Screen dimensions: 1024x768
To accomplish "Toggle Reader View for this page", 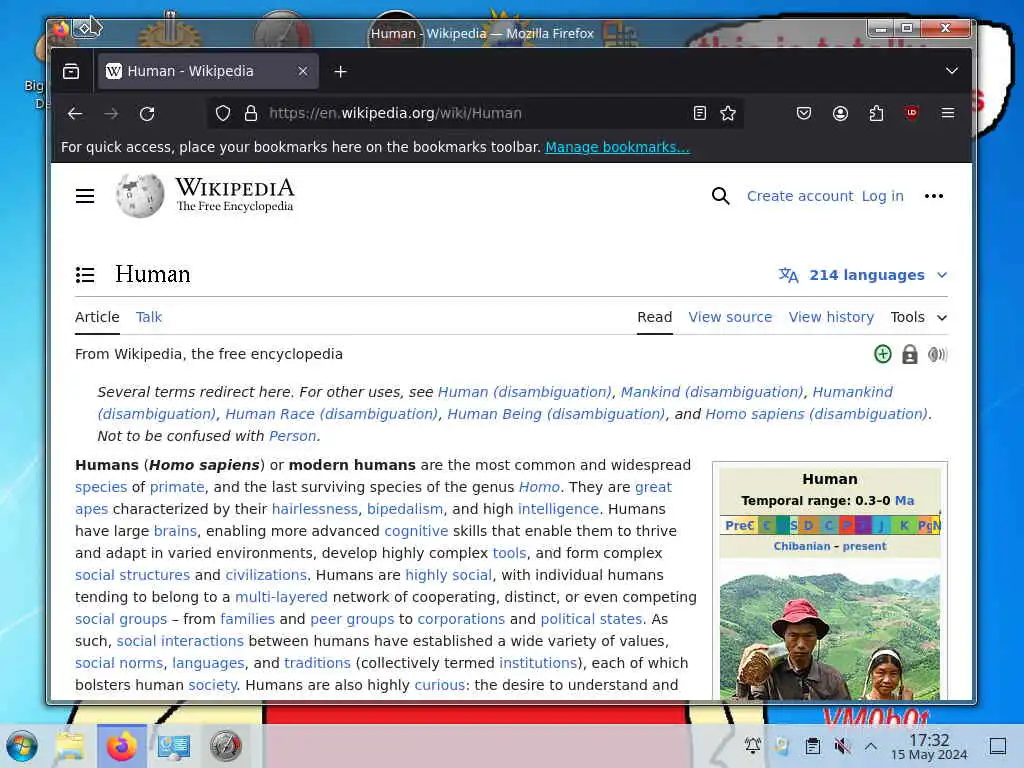I will click(699, 114).
